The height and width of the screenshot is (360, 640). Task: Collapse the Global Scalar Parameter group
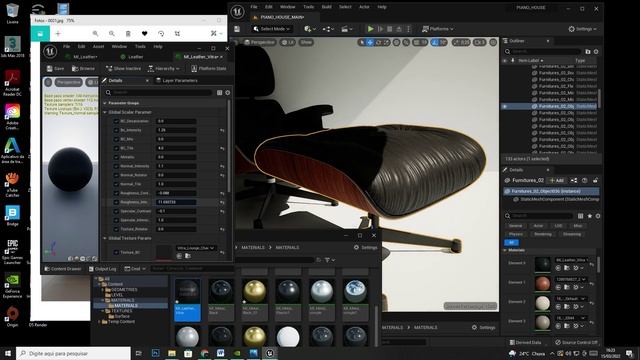click(x=105, y=112)
